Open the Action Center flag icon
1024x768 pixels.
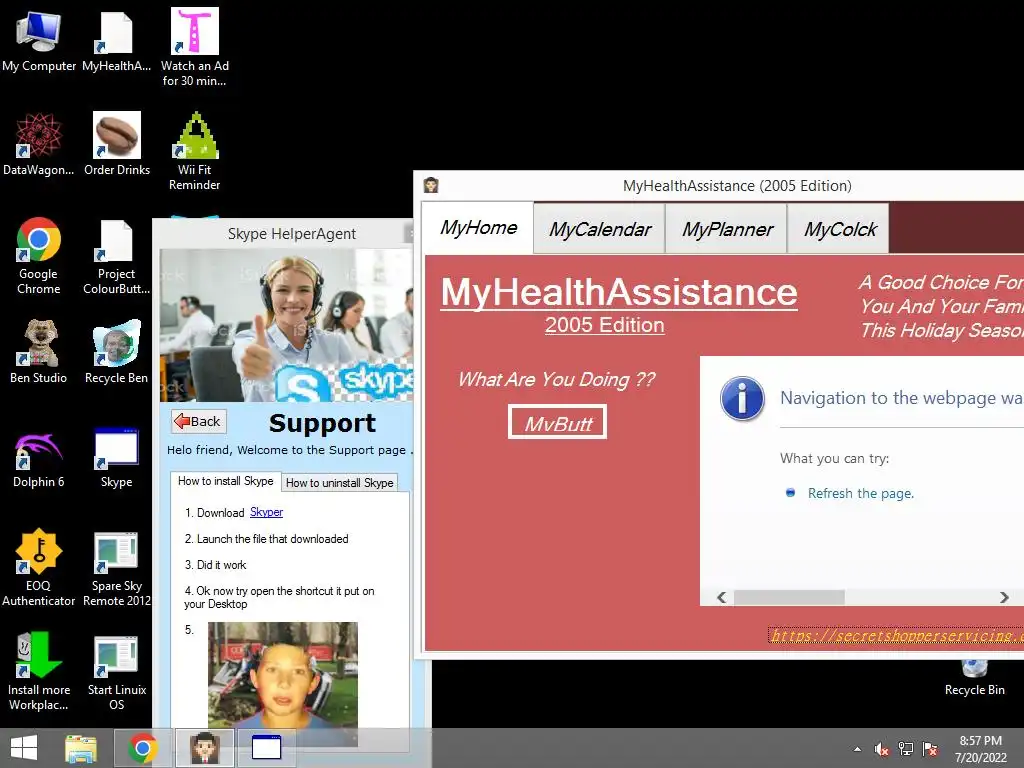930,749
